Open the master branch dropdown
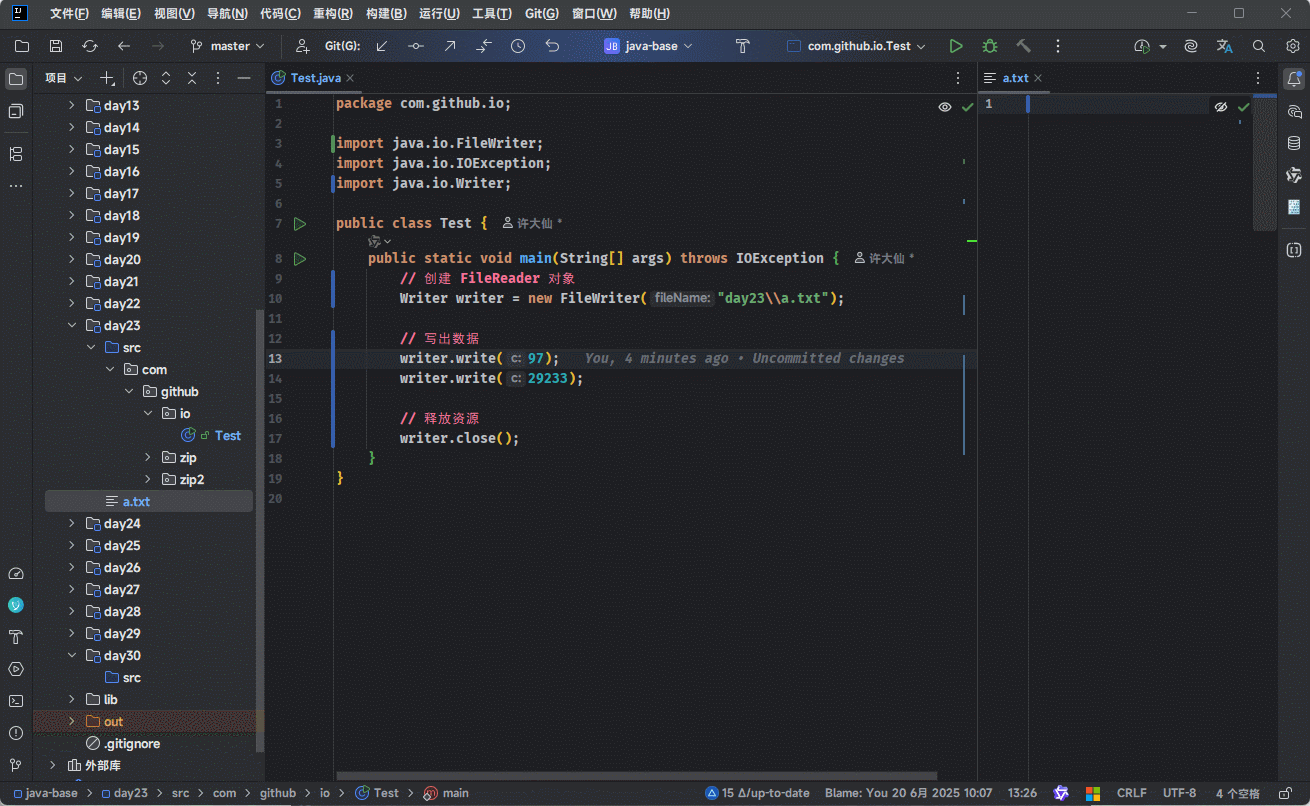The height and width of the screenshot is (806, 1310). [x=228, y=46]
